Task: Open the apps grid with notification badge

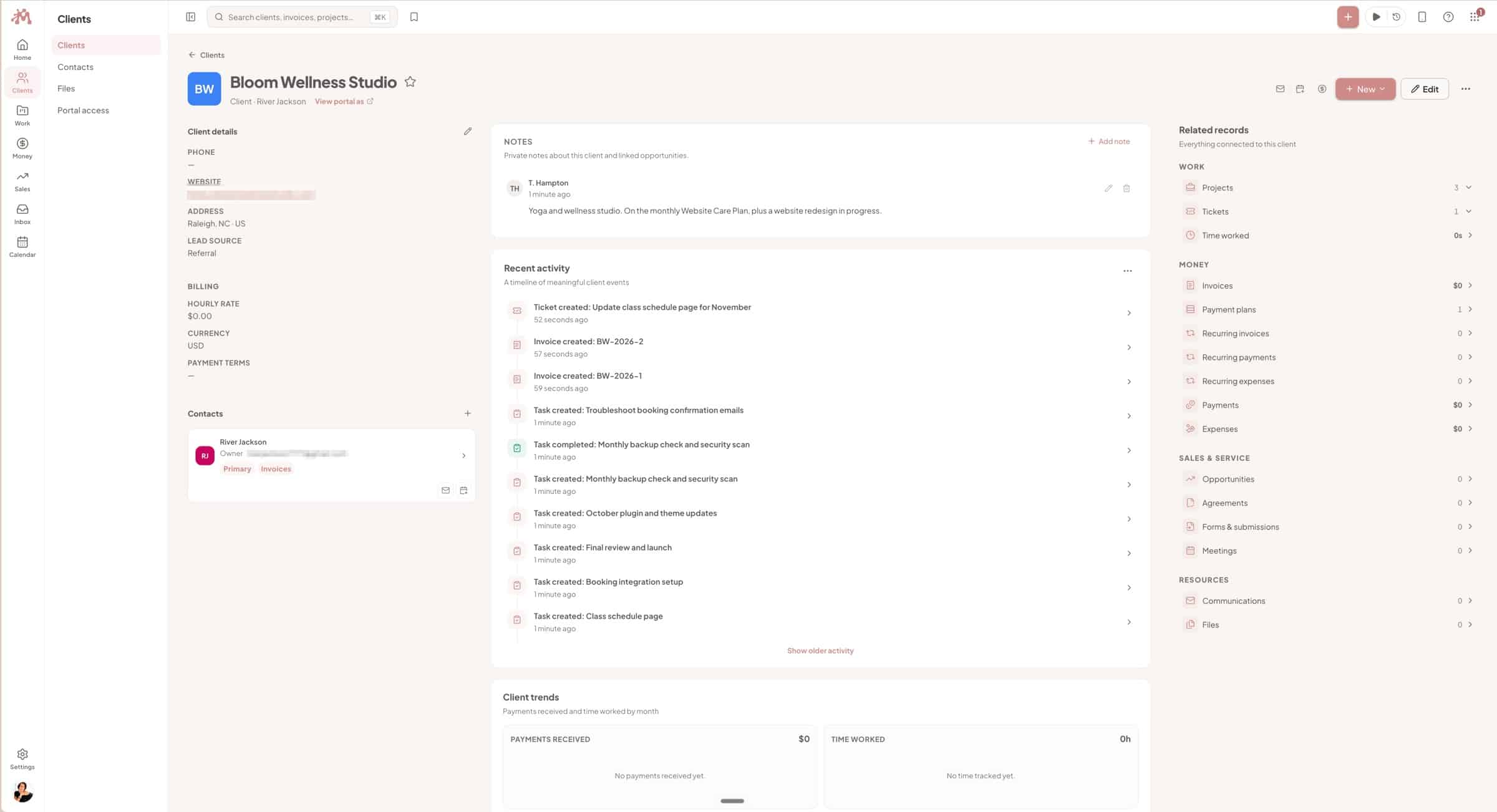Action: point(1475,16)
